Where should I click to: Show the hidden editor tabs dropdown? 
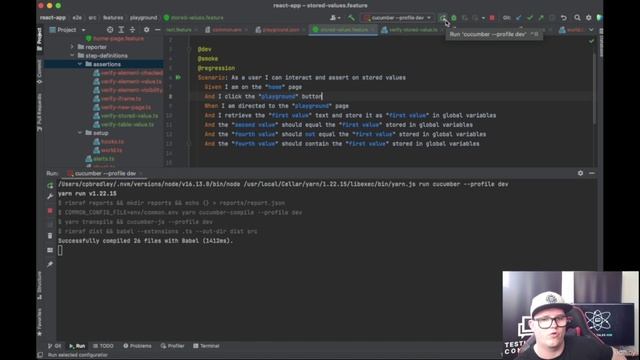pos(591,30)
